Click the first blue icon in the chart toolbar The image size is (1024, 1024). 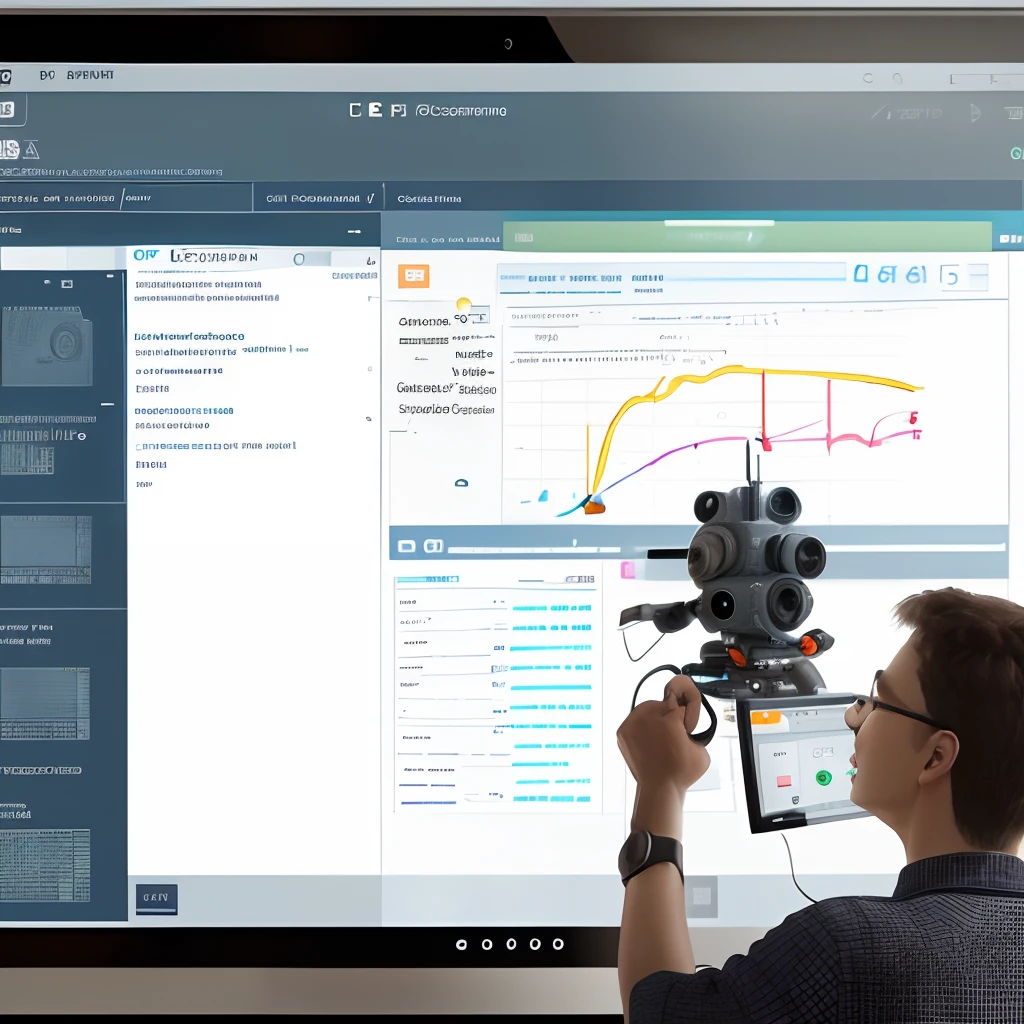(x=861, y=274)
